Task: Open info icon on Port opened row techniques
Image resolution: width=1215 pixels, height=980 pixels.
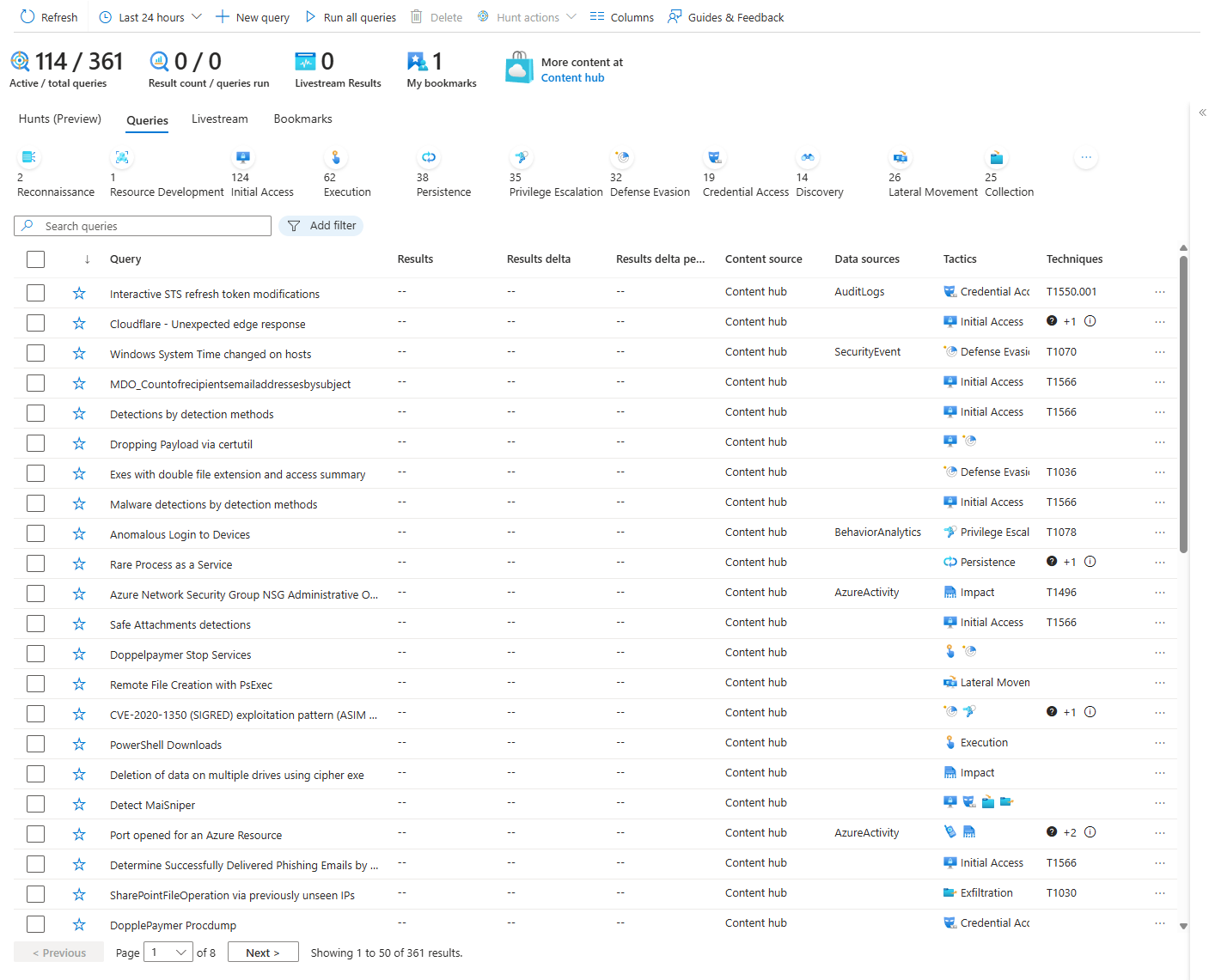Action: coord(1090,832)
